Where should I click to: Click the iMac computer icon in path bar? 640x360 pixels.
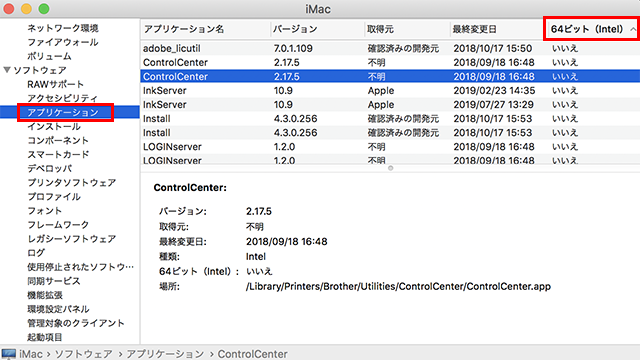point(8,353)
